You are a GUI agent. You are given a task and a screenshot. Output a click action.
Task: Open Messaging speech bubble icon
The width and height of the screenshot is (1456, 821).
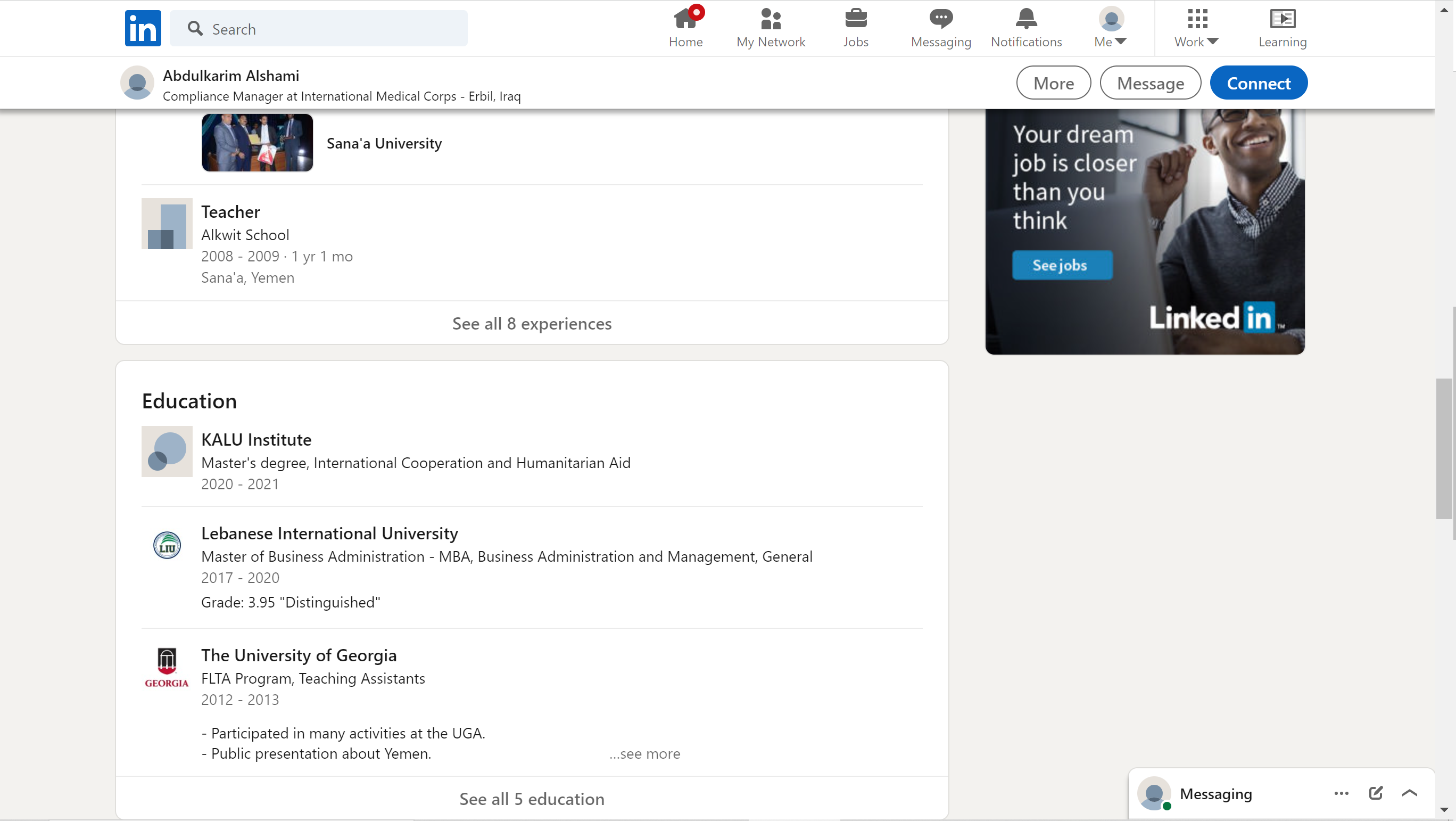pos(940,19)
